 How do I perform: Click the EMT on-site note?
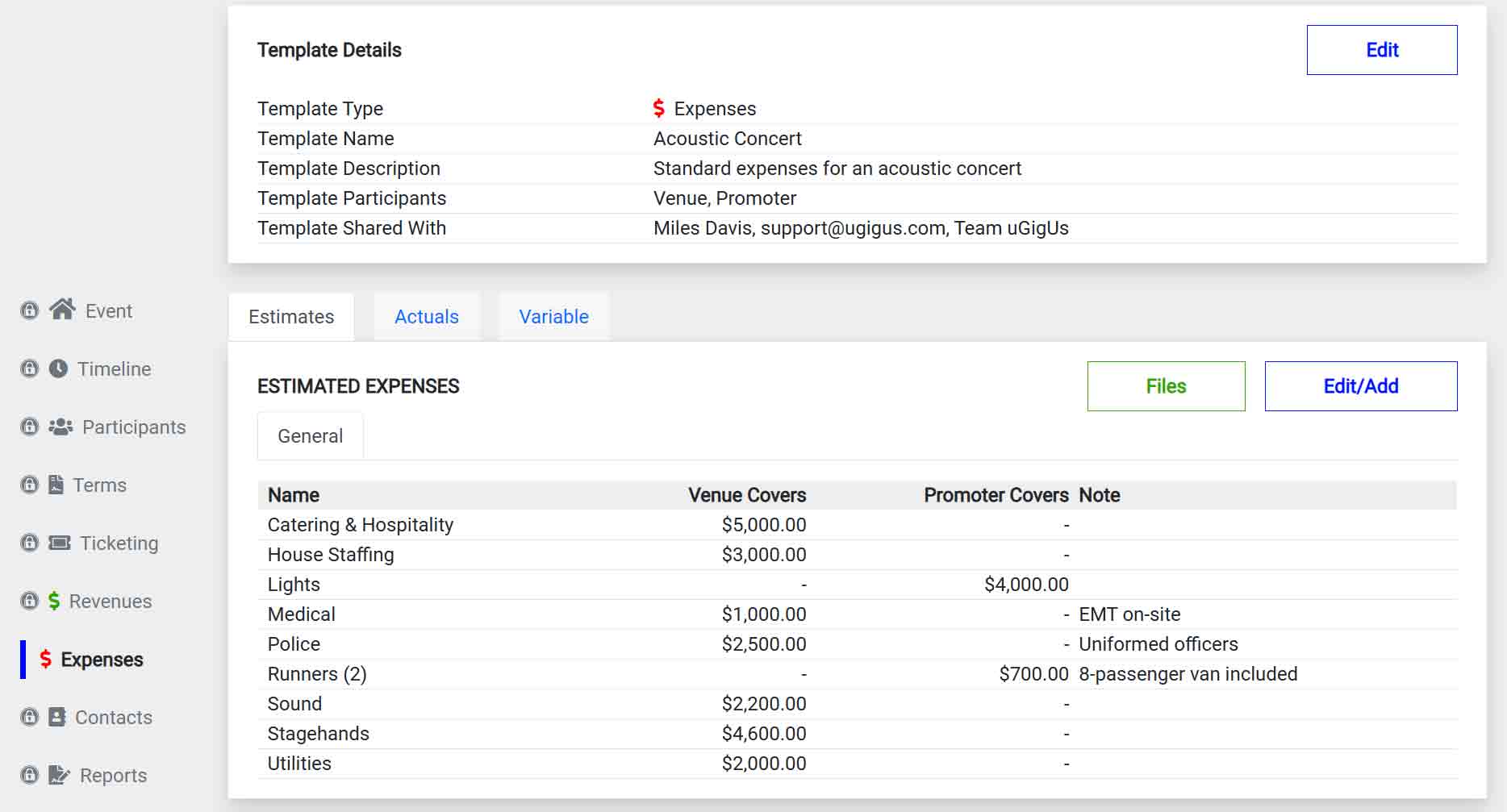[x=1129, y=614]
